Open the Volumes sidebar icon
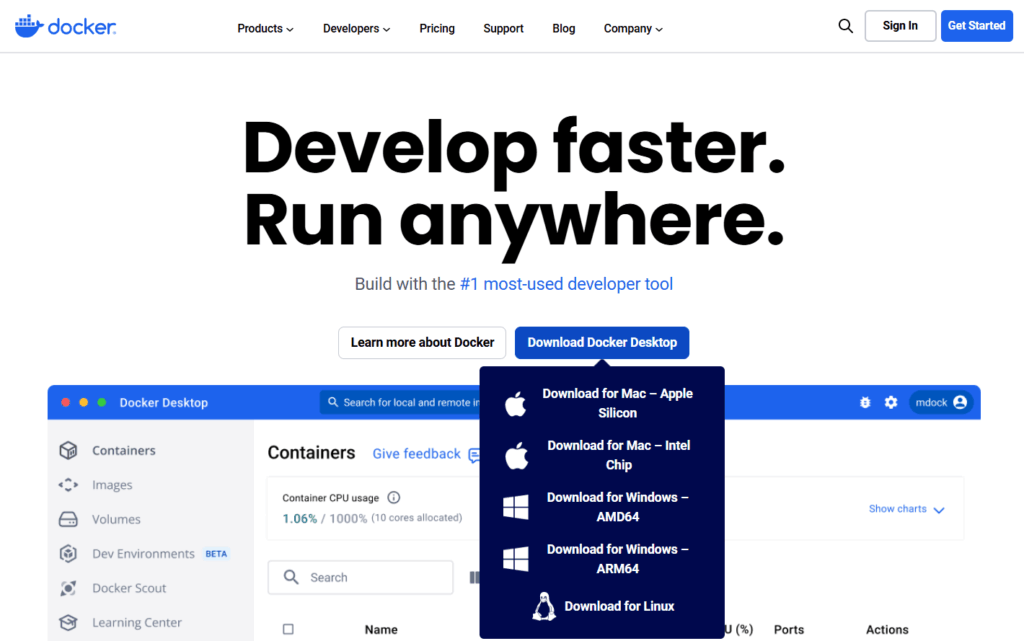1024x641 pixels. point(68,520)
